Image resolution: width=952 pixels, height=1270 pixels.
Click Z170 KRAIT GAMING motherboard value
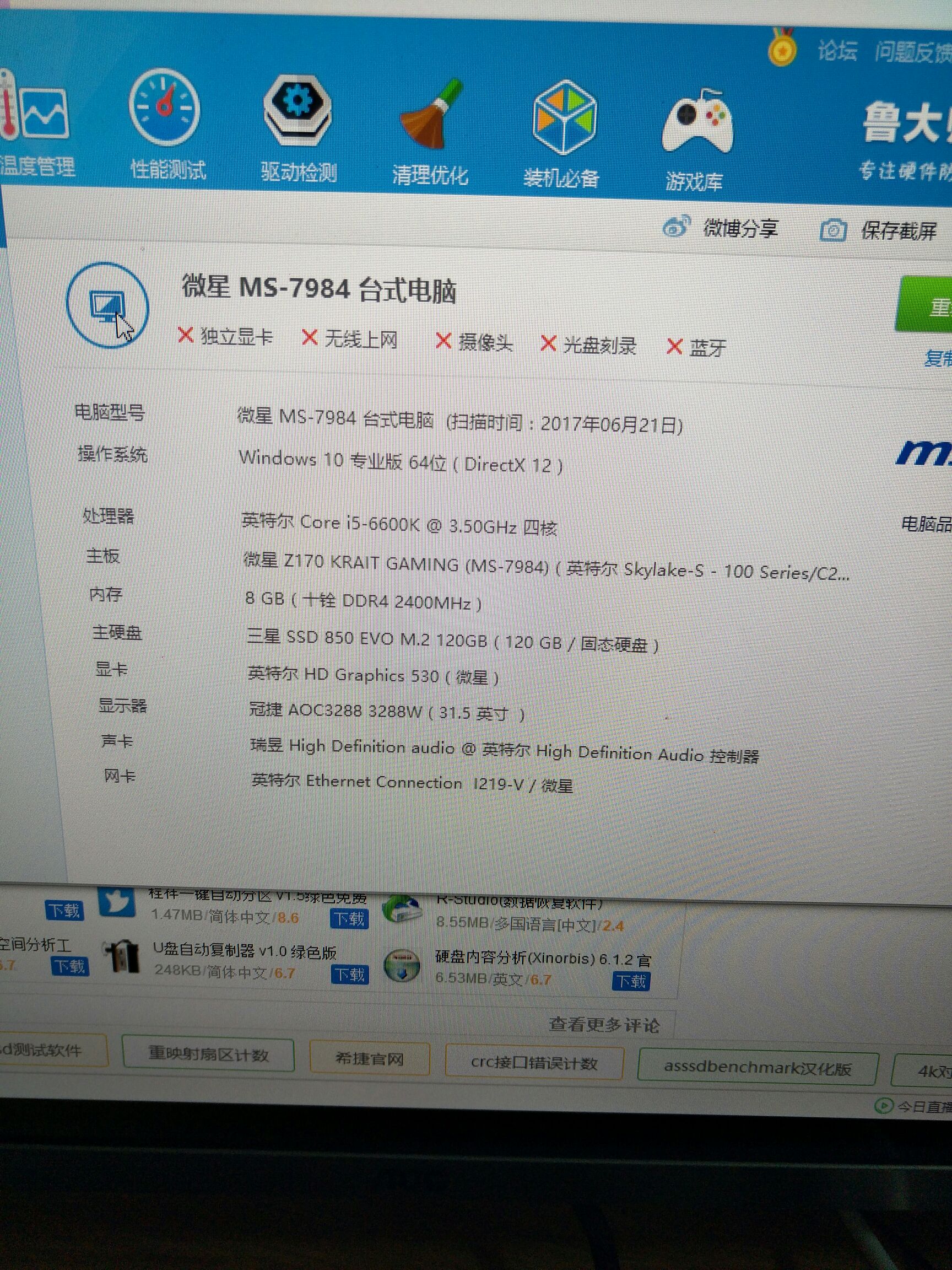(x=546, y=566)
